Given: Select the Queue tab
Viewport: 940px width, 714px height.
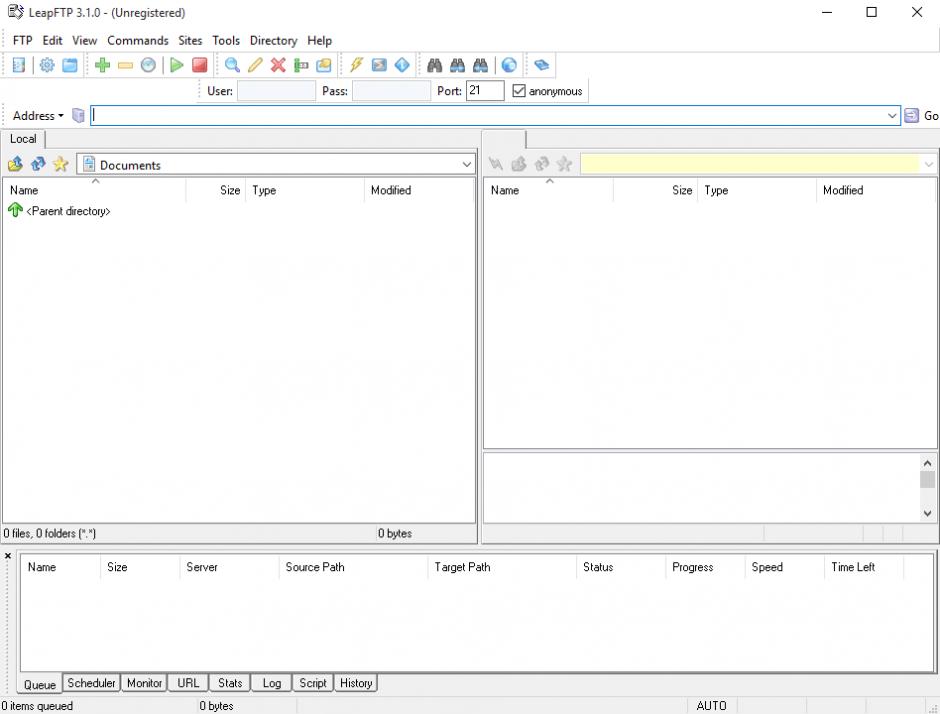Looking at the screenshot, I should [x=40, y=684].
